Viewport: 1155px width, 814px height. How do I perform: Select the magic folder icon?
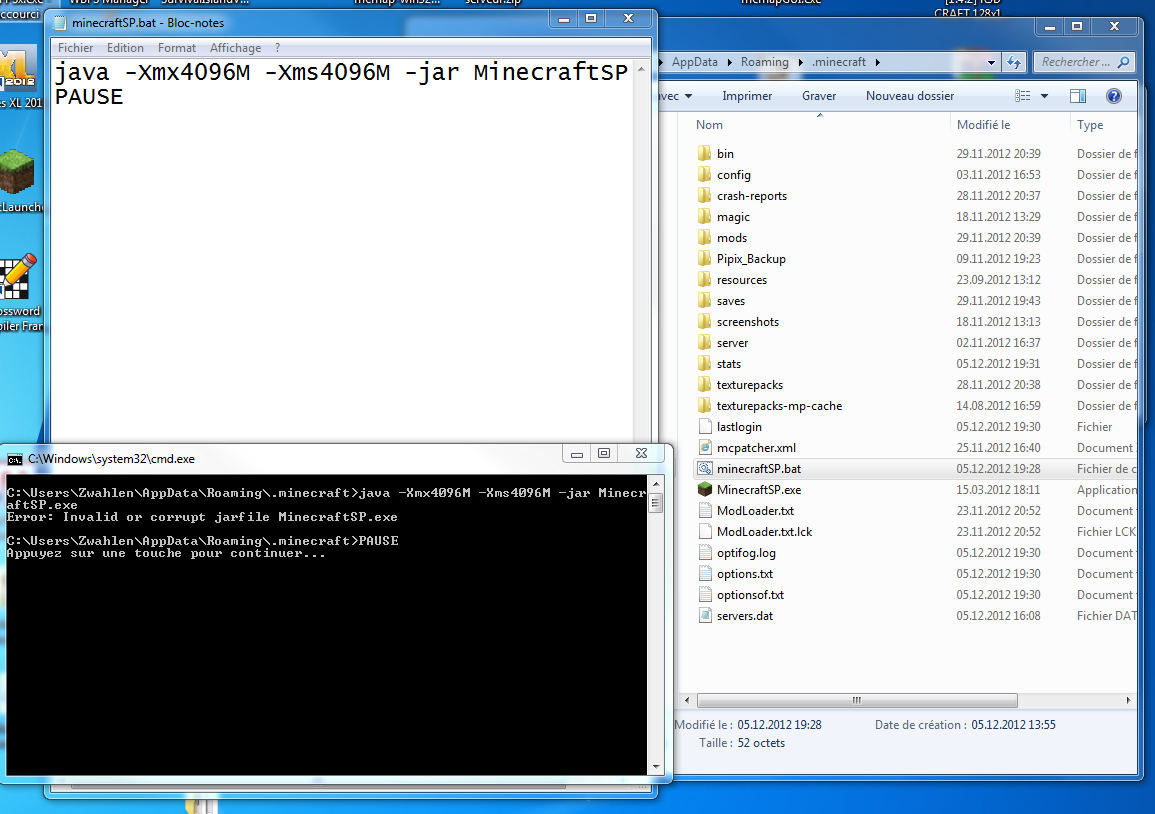point(704,217)
